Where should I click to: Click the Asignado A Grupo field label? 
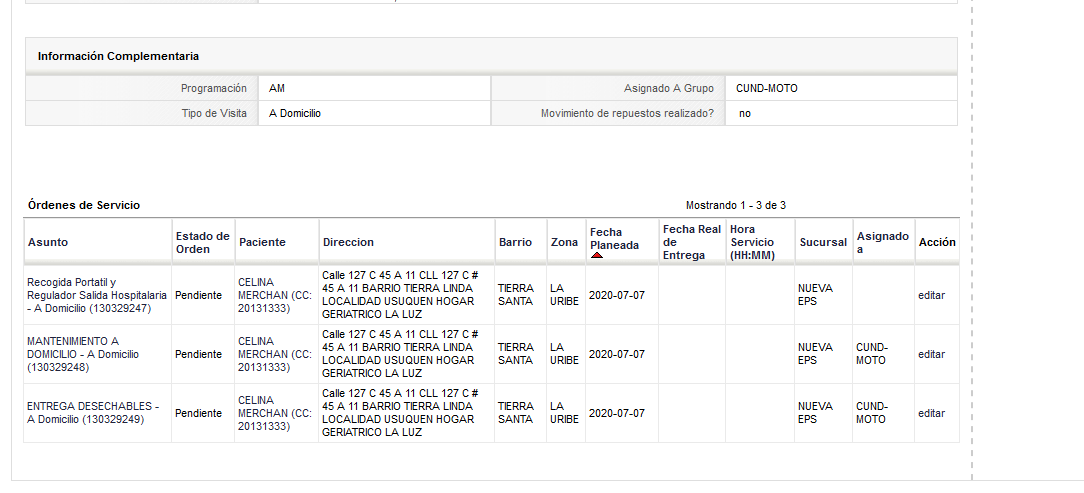coord(669,89)
